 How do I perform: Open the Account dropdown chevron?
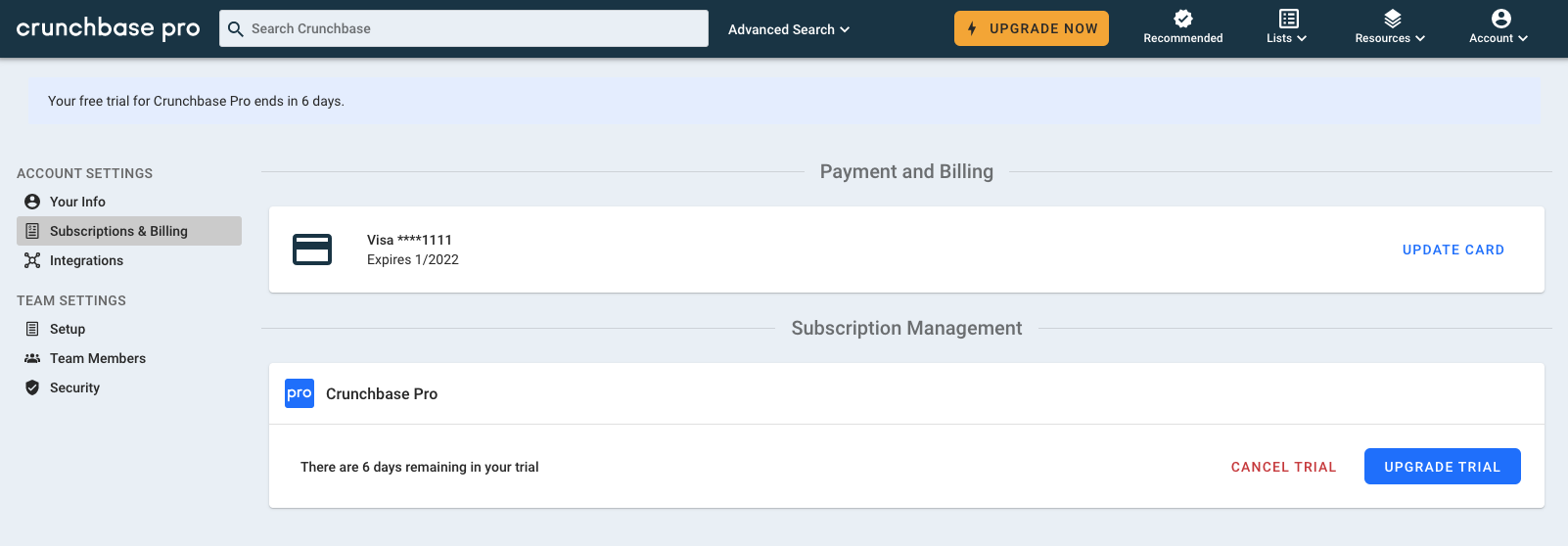coord(1523,38)
